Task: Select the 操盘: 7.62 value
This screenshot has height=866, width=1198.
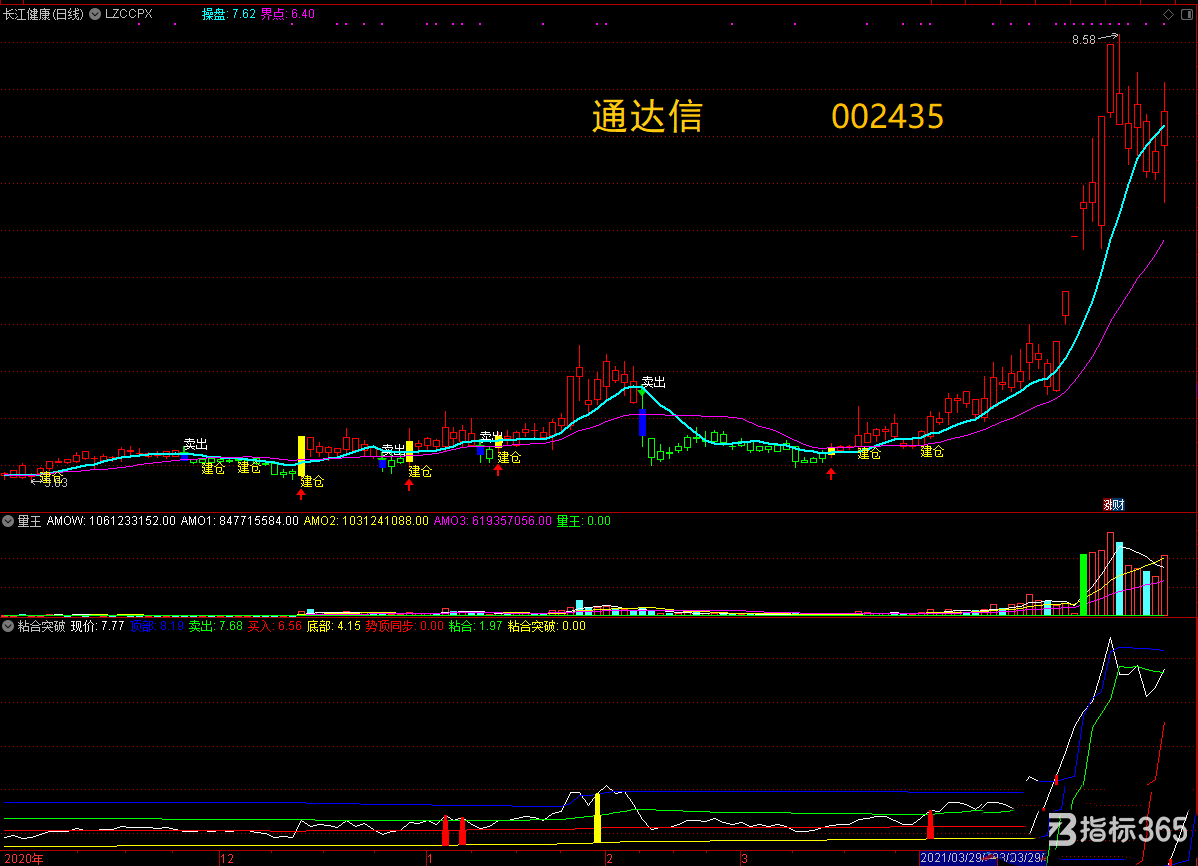Action: [x=228, y=14]
